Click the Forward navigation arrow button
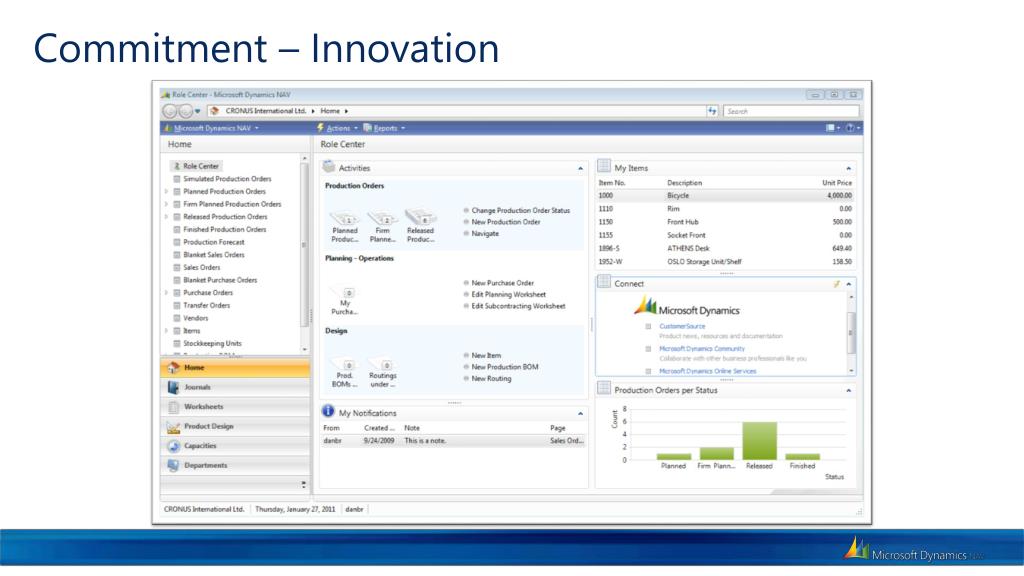This screenshot has width=1024, height=576. (x=185, y=111)
